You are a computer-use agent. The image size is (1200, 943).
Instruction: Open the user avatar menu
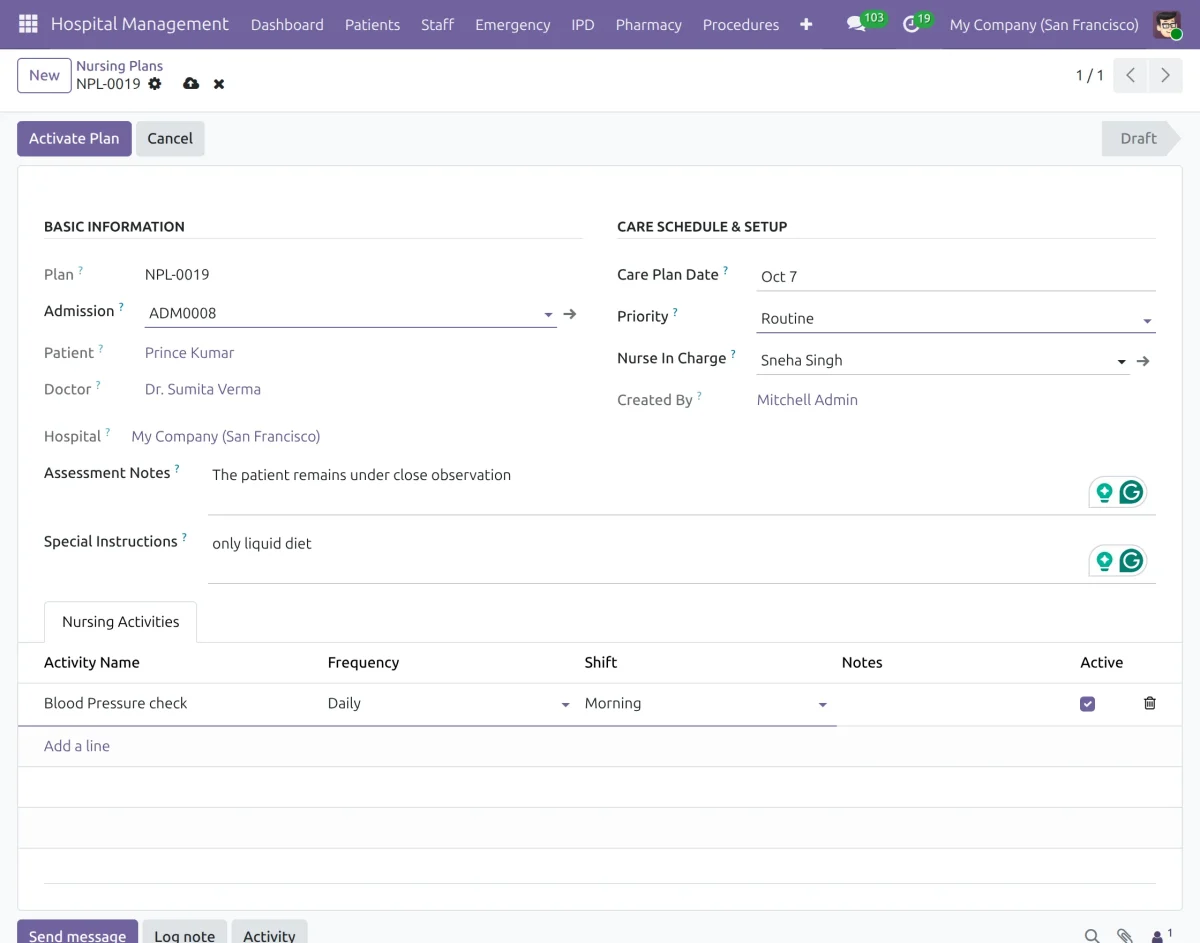(x=1167, y=24)
